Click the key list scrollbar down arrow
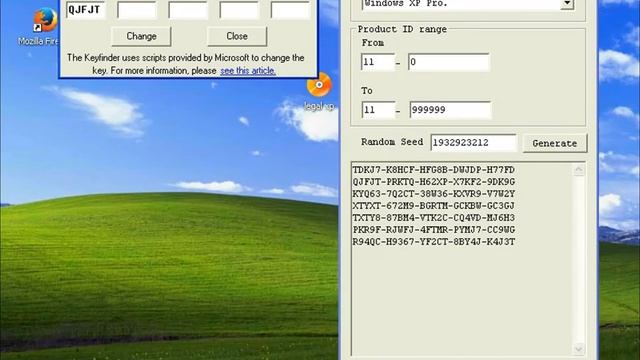The height and width of the screenshot is (360, 640). coord(579,349)
